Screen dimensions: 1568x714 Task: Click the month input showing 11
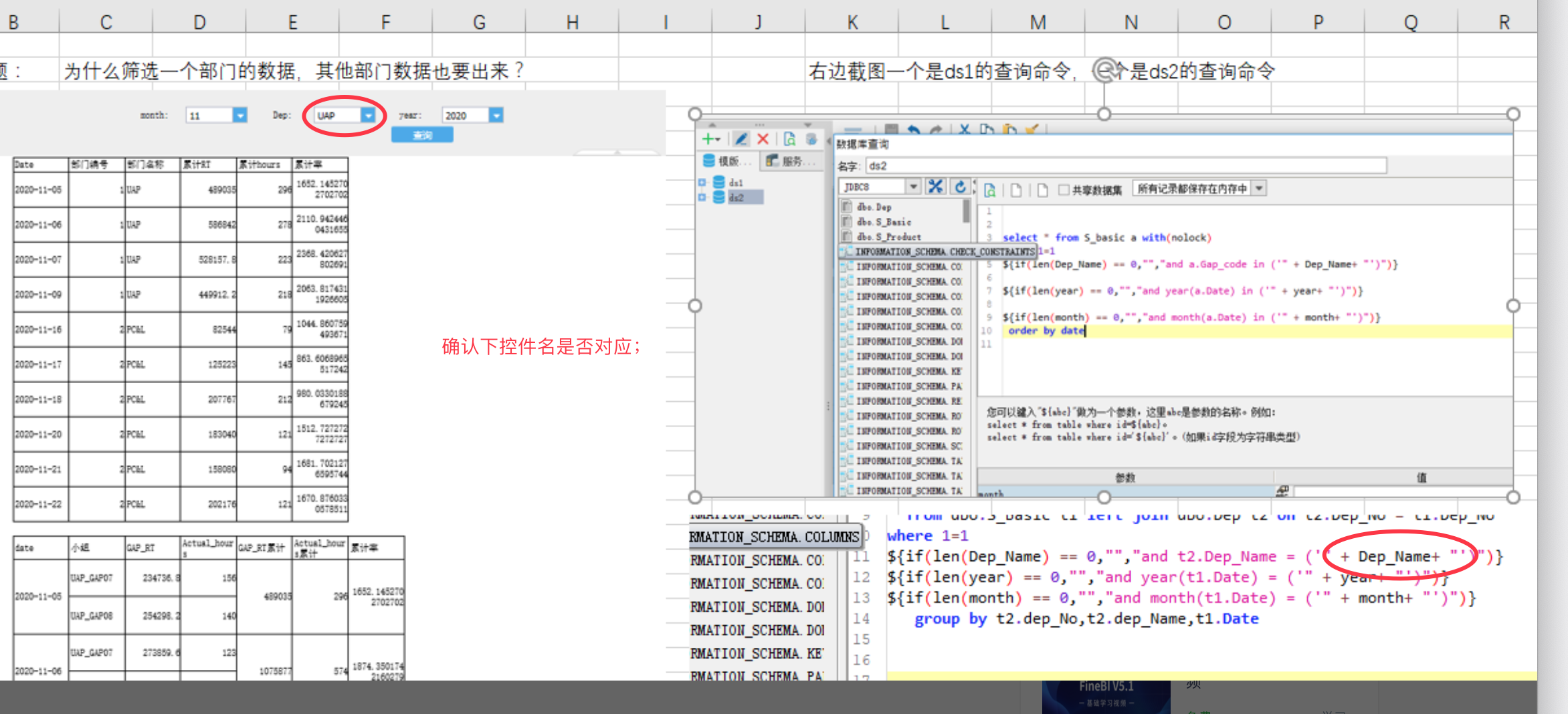pos(209,115)
